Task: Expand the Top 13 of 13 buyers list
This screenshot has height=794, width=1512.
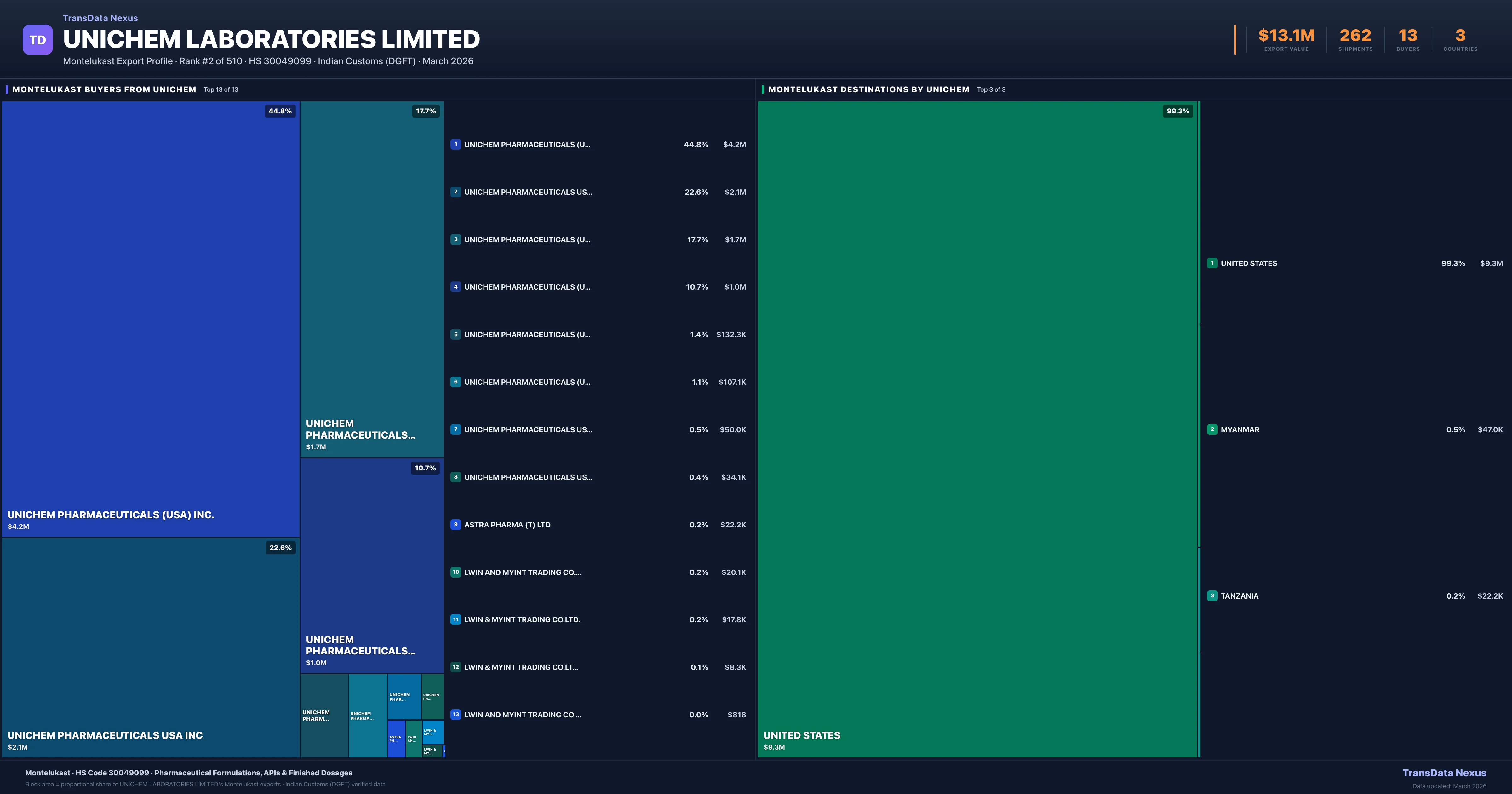Action: point(221,89)
